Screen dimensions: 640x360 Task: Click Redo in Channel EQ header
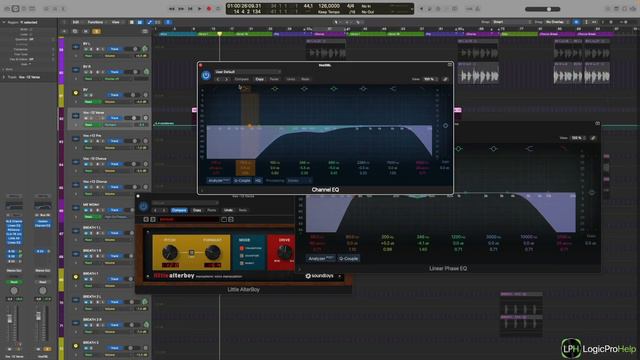click(x=305, y=79)
